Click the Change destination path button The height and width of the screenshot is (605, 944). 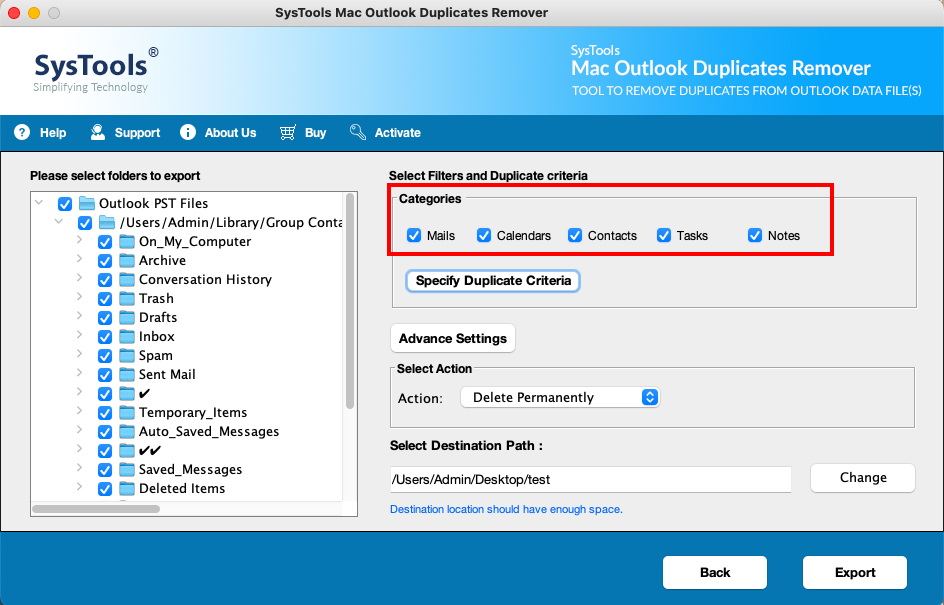point(863,477)
